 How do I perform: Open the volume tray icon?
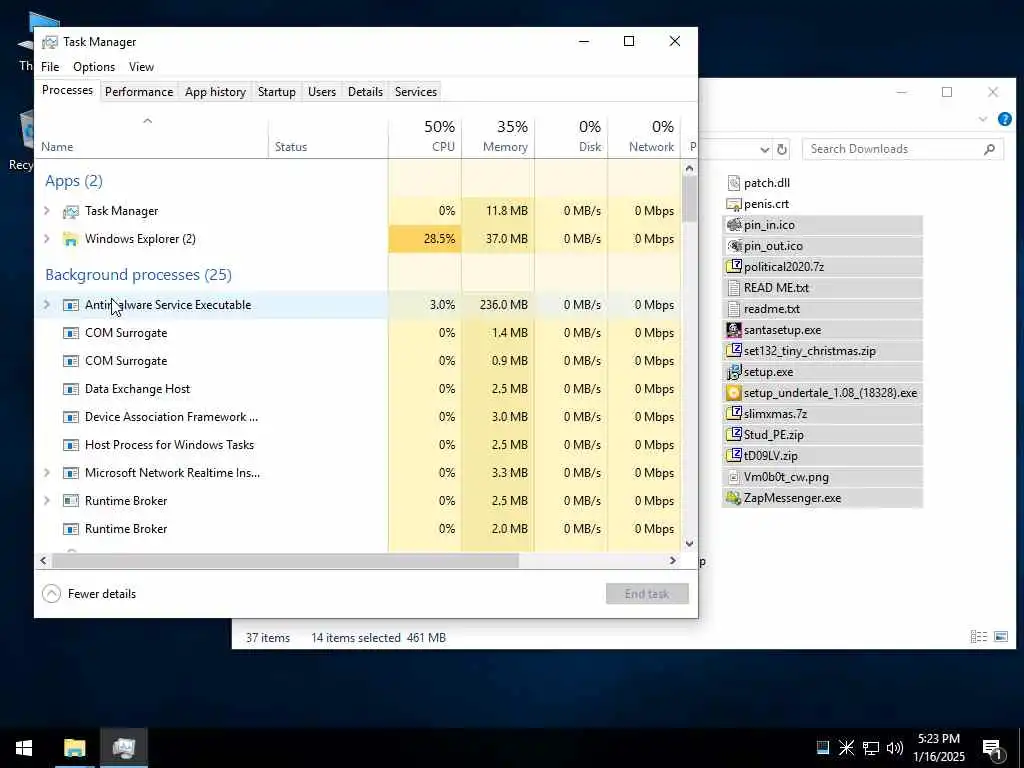pyautogui.click(x=895, y=748)
